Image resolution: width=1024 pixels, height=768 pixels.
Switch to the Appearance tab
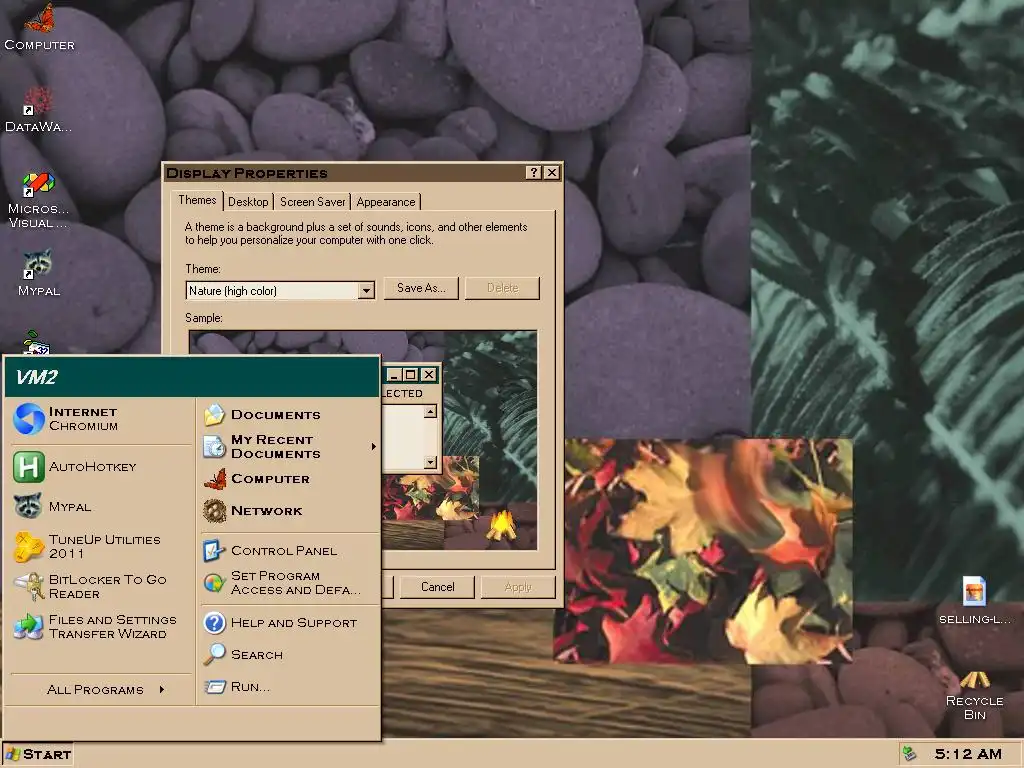tap(385, 202)
